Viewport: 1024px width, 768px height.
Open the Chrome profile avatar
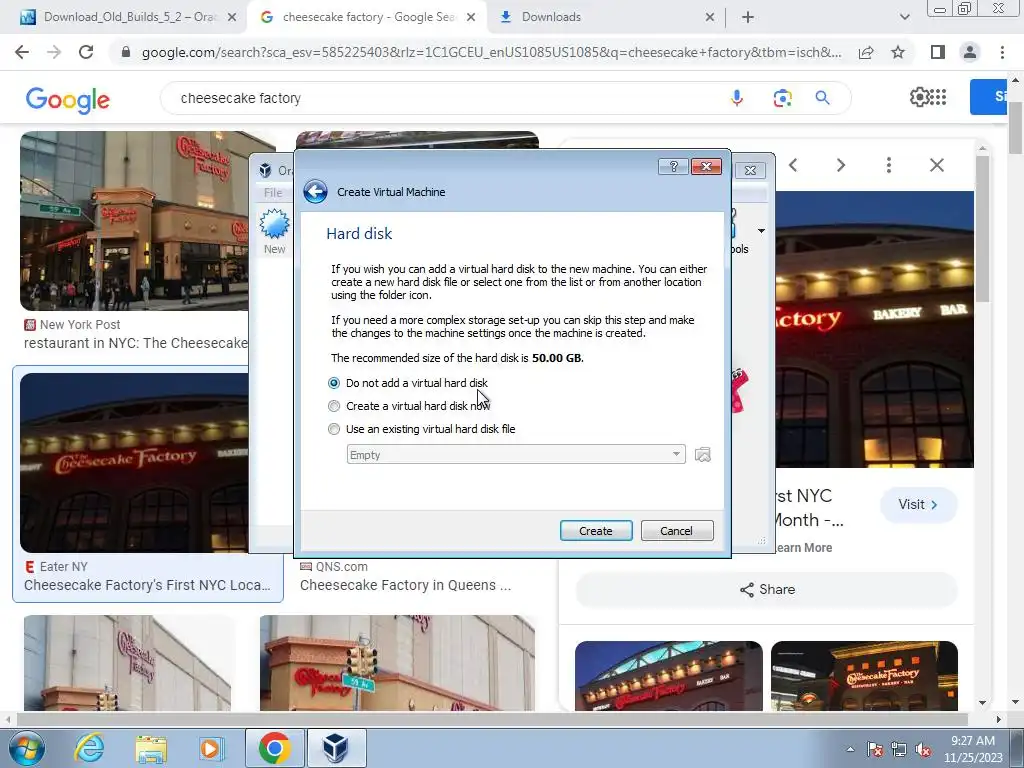[970, 52]
